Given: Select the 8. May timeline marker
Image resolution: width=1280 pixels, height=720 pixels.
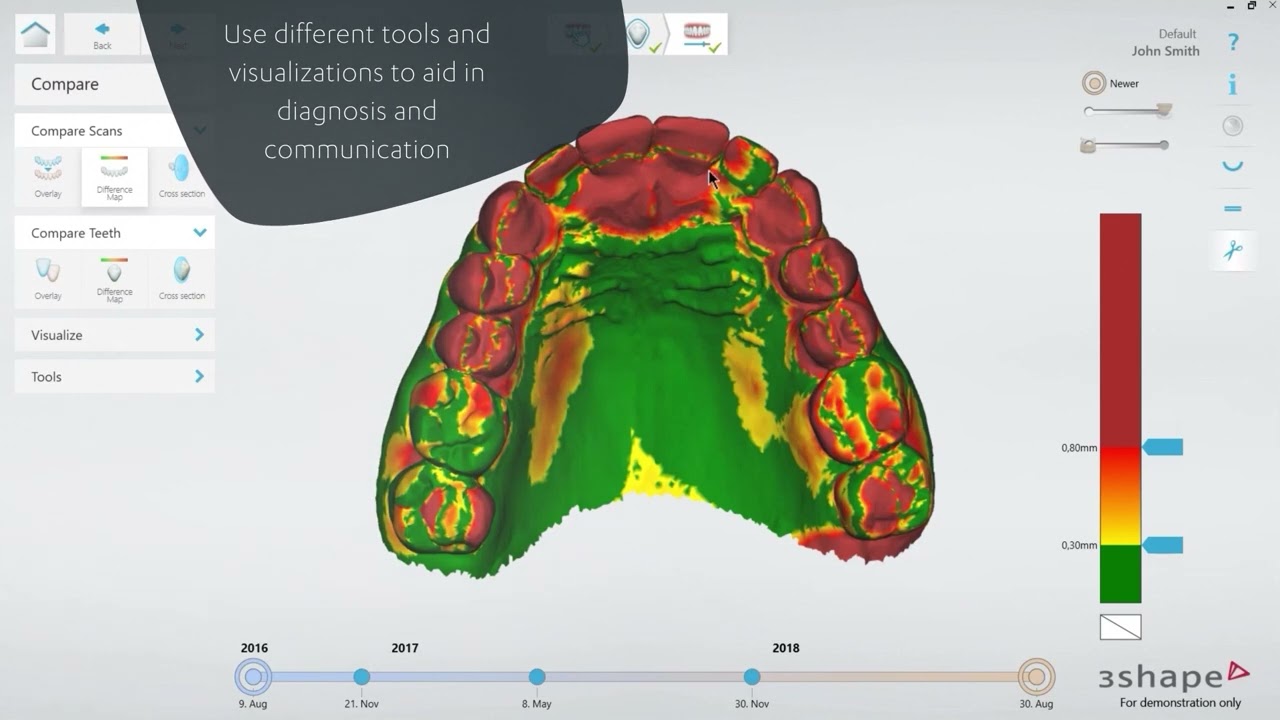Looking at the screenshot, I should (x=537, y=677).
